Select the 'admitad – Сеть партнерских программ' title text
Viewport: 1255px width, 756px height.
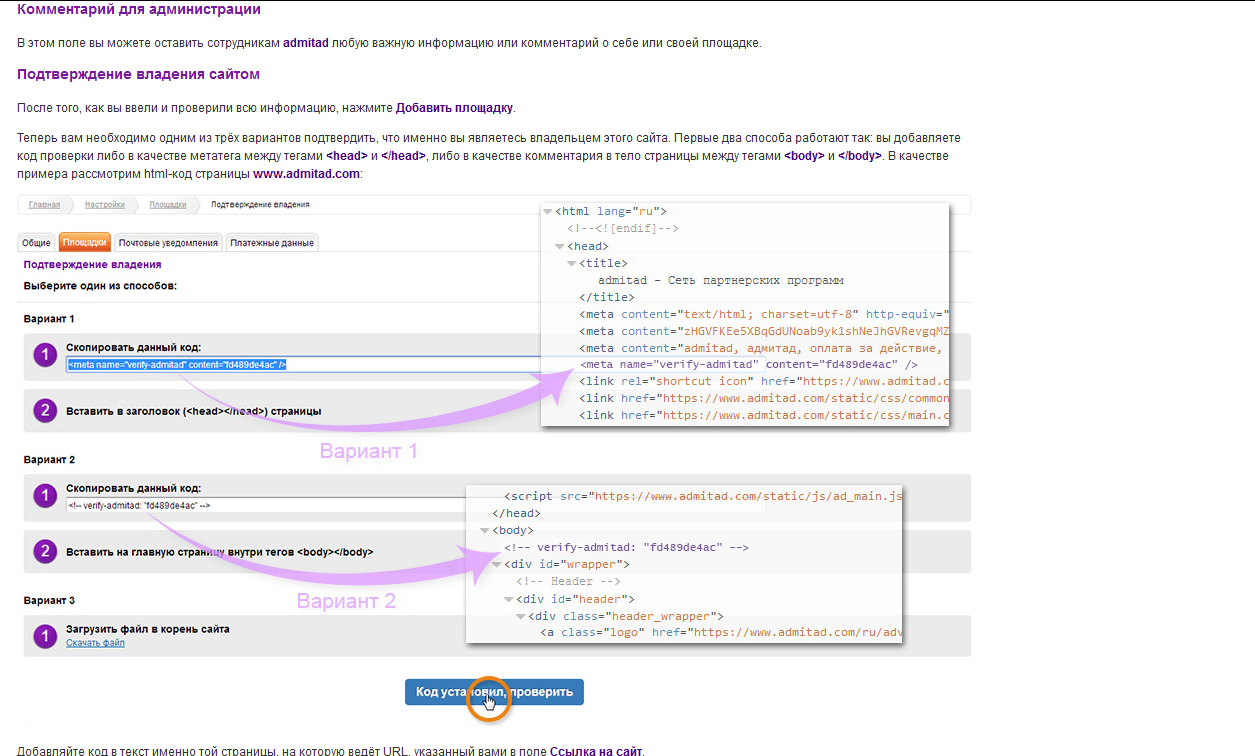pyautogui.click(x=721, y=280)
